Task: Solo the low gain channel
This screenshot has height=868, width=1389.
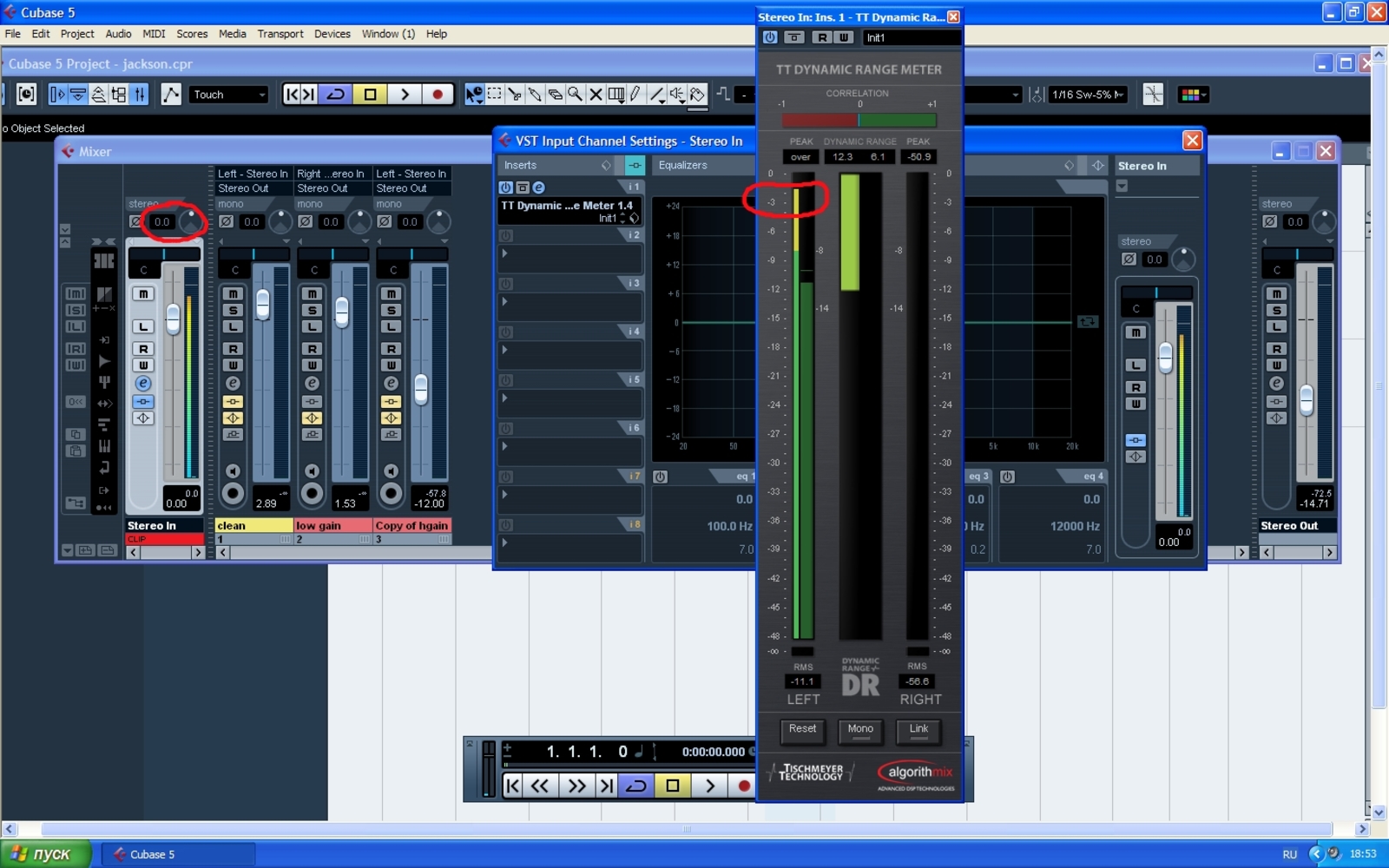Action: pos(312,311)
